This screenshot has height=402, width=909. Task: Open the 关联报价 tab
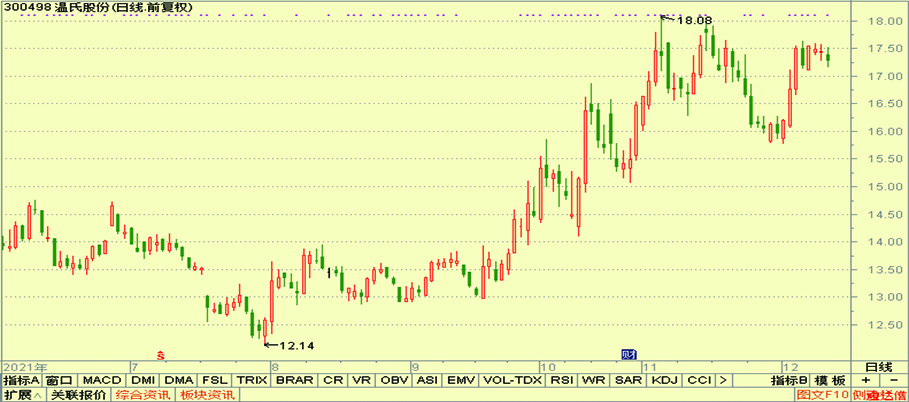[78, 395]
